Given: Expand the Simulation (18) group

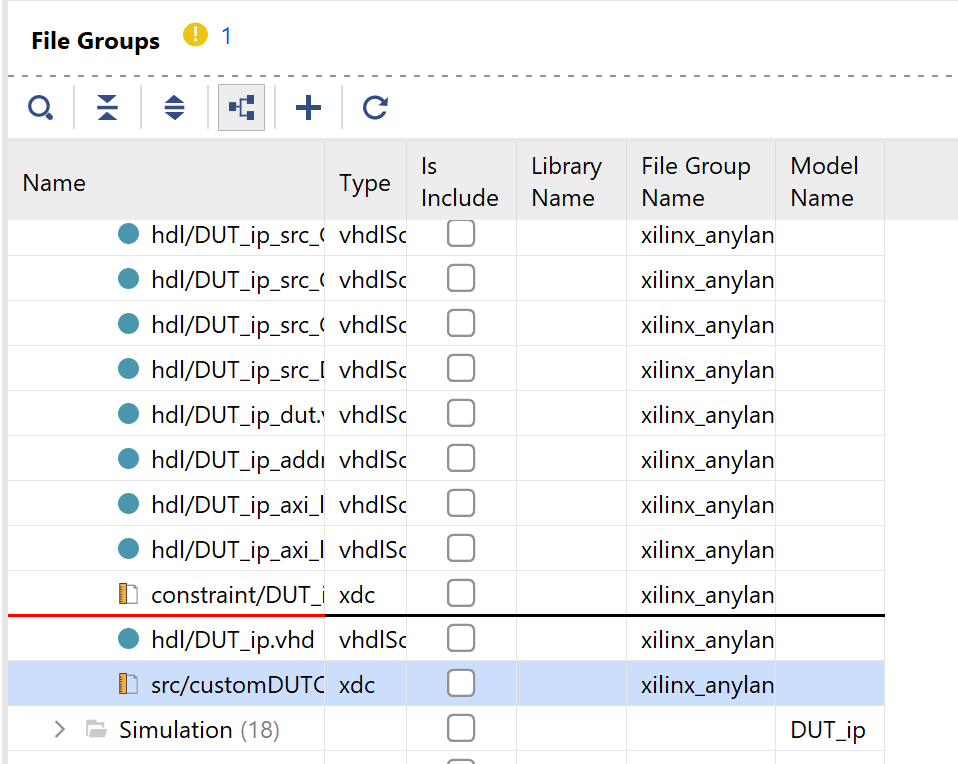Looking at the screenshot, I should click(x=59, y=730).
